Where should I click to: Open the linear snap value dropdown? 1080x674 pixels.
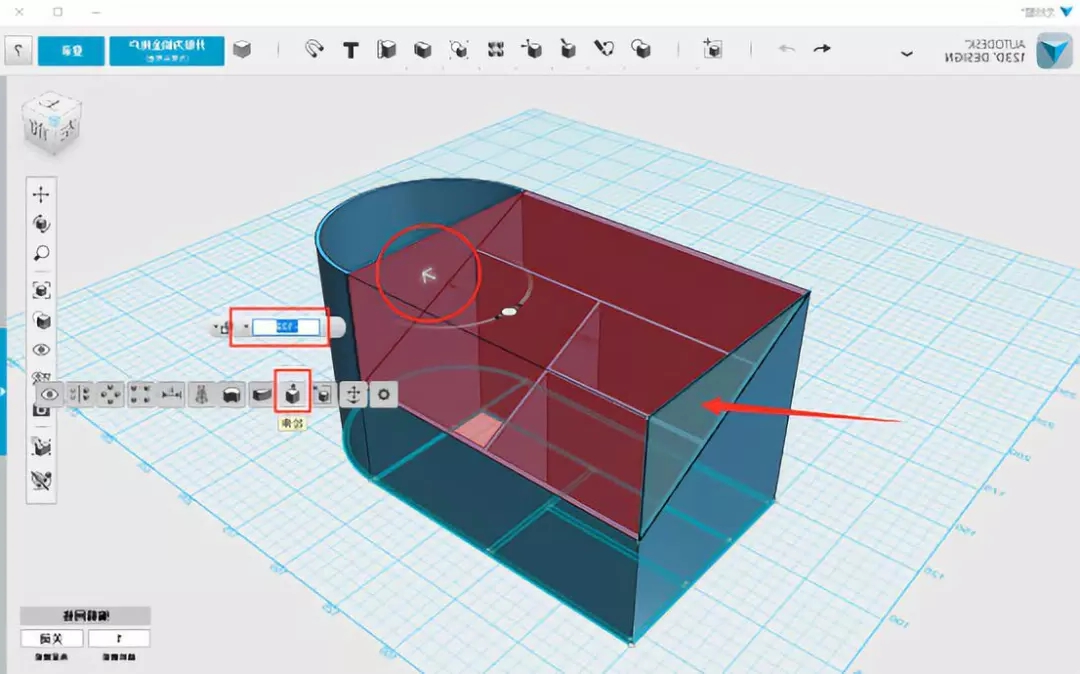pyautogui.click(x=118, y=638)
